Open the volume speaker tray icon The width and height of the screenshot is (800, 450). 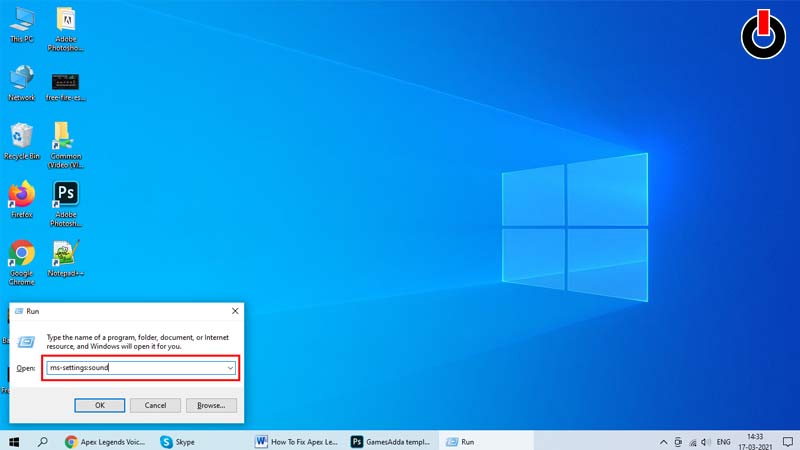click(x=706, y=442)
